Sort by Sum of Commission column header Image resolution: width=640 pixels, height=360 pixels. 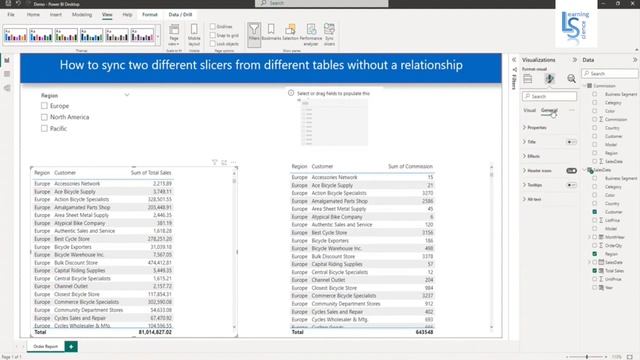coord(410,167)
